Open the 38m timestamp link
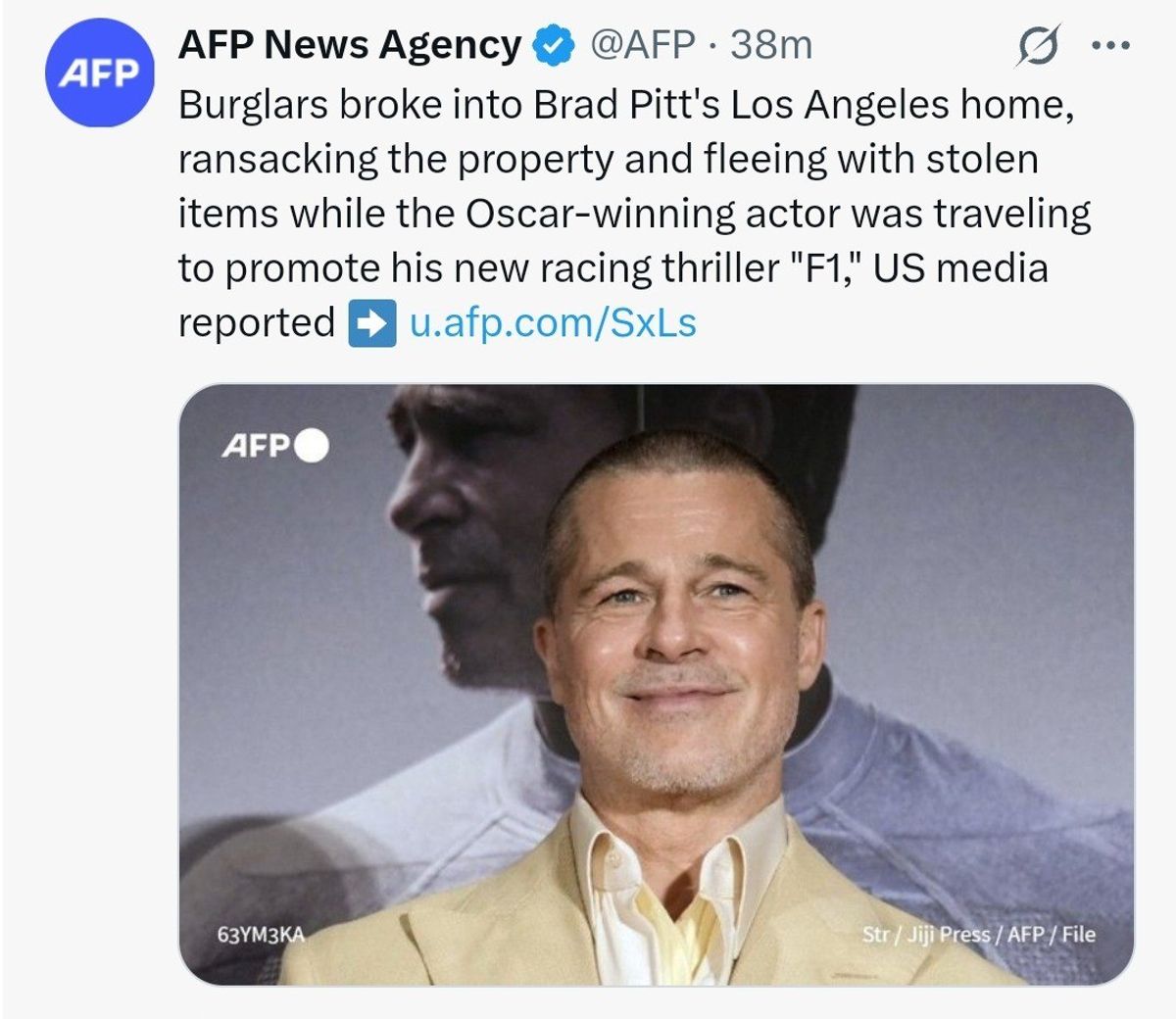 pyautogui.click(x=771, y=45)
